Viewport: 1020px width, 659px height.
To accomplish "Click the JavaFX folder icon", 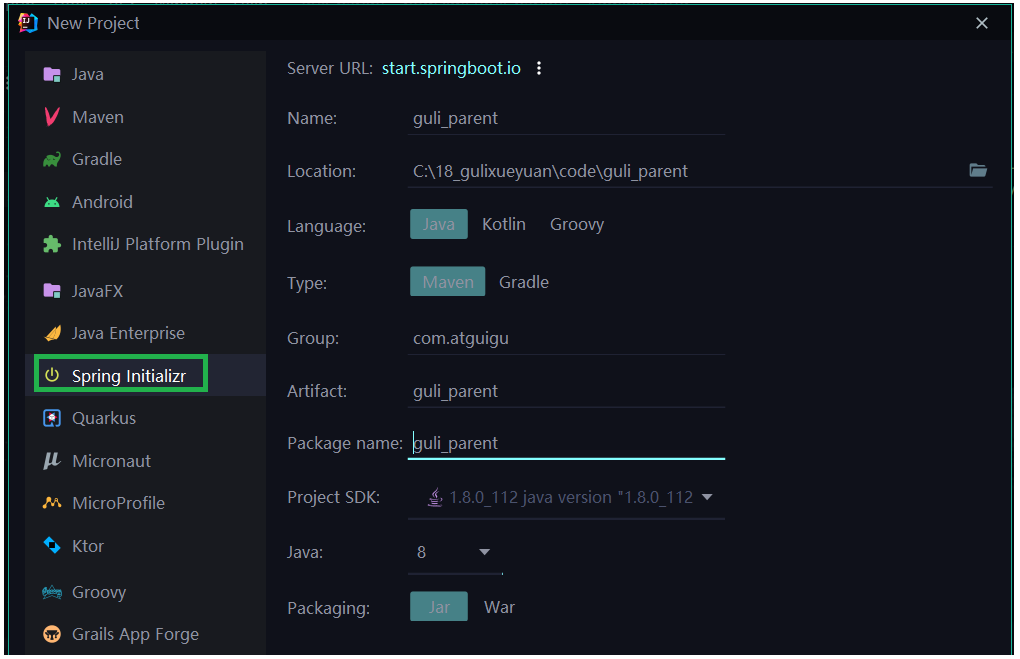I will point(52,291).
